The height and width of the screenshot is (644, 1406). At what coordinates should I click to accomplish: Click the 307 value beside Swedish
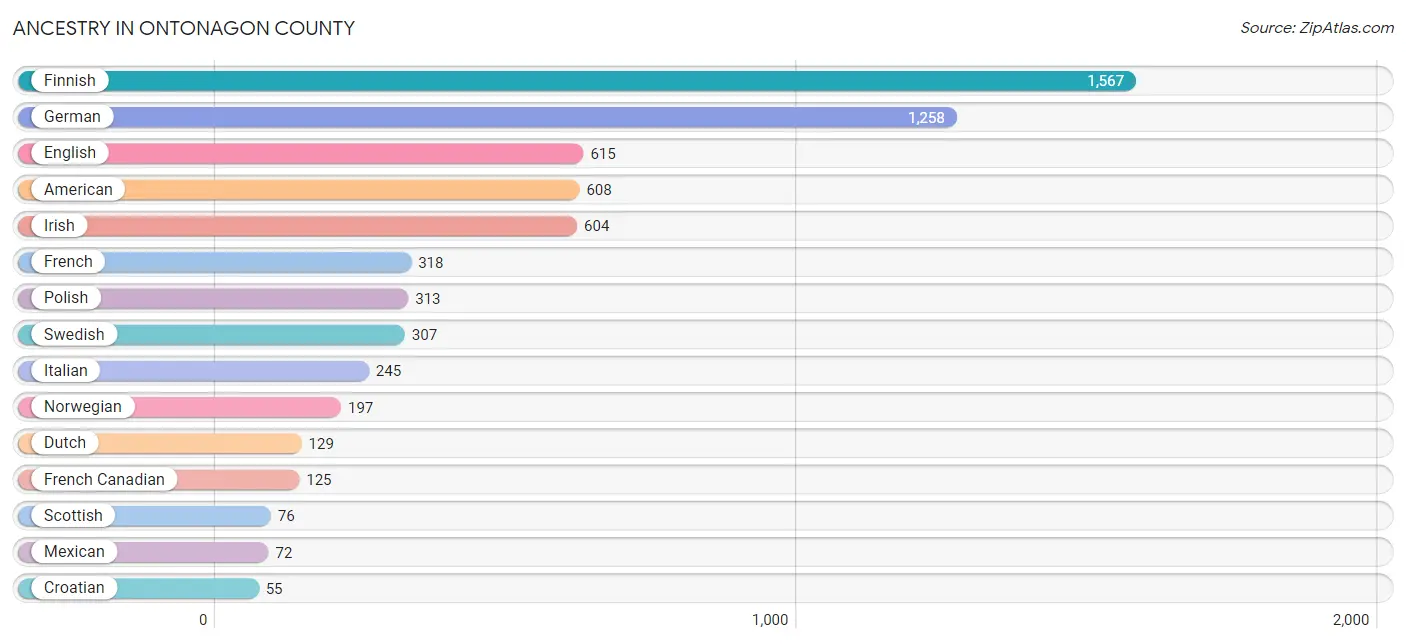click(x=425, y=335)
